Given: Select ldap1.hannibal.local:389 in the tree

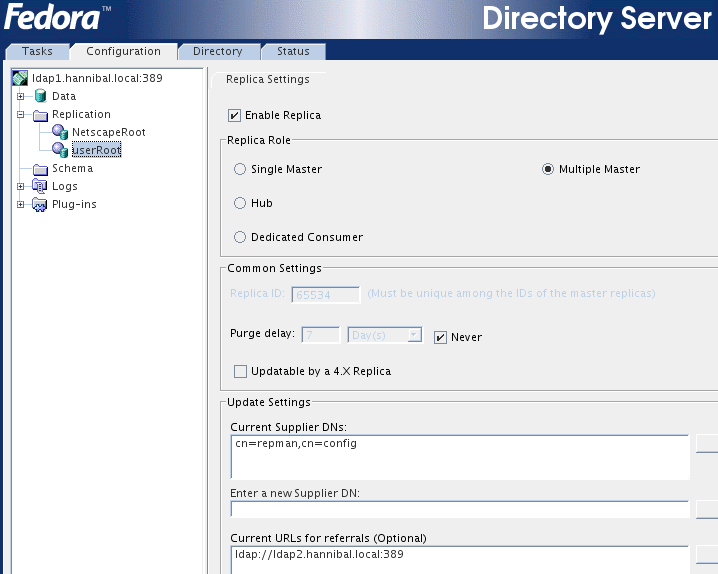Looking at the screenshot, I should [x=97, y=78].
